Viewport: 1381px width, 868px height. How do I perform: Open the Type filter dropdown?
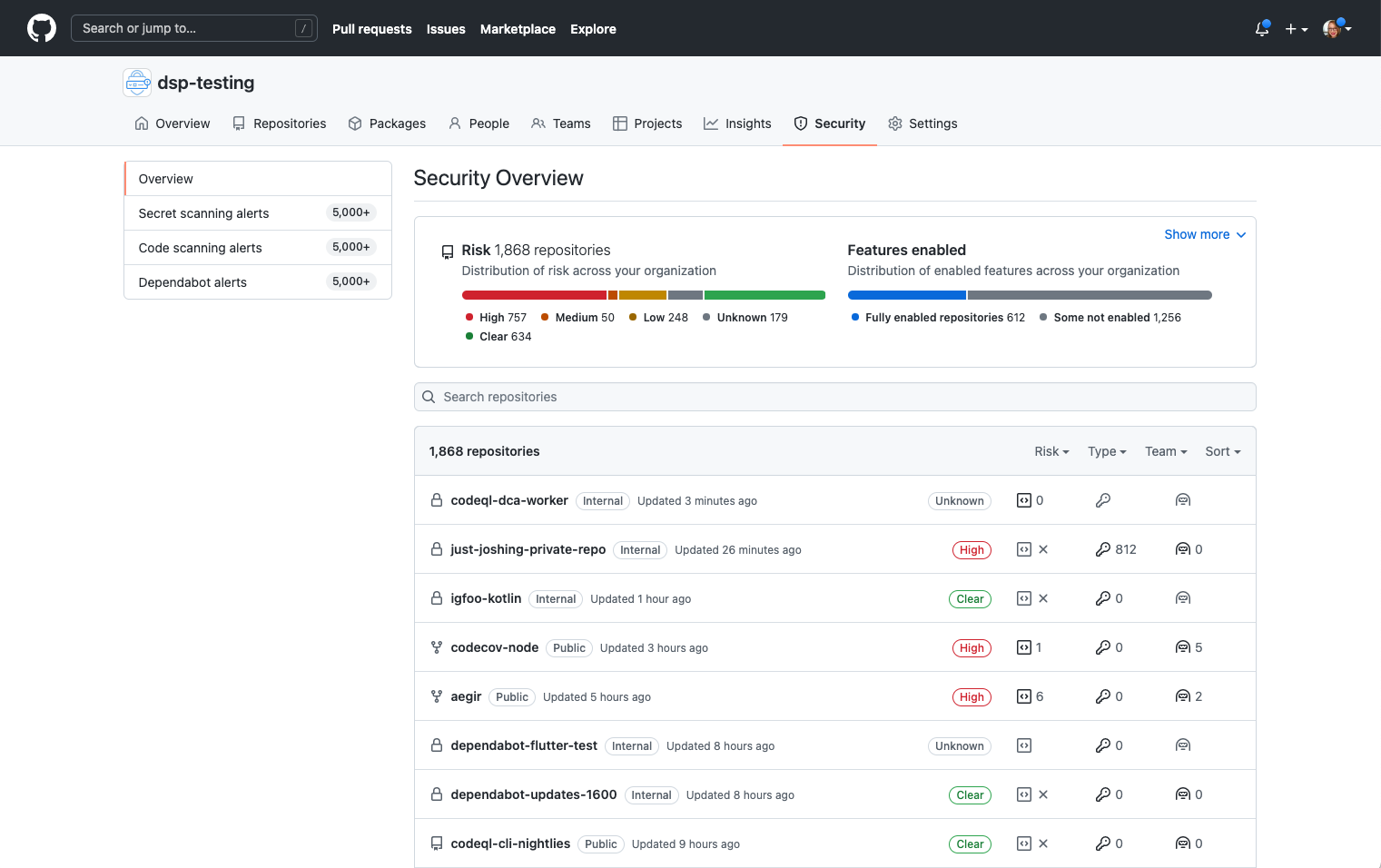(x=1107, y=451)
